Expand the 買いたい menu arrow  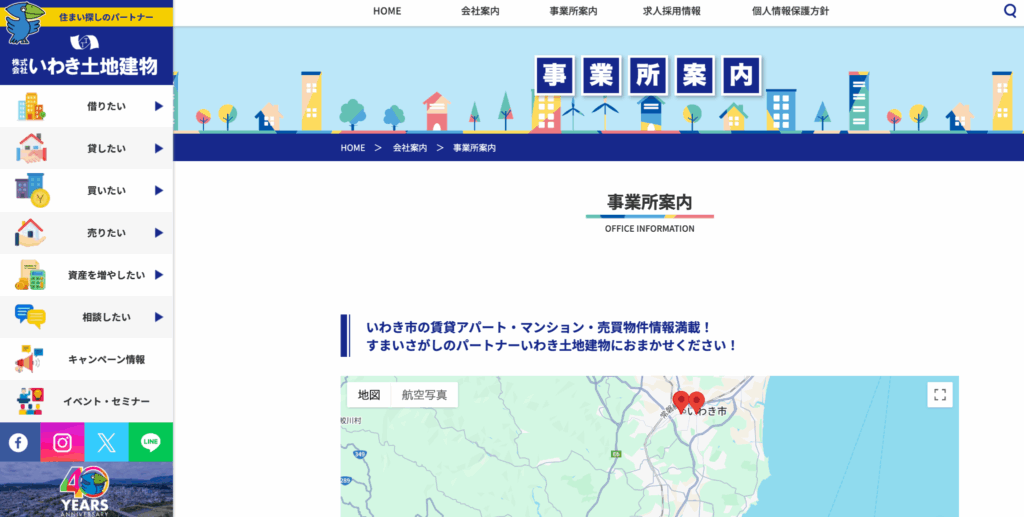click(158, 190)
